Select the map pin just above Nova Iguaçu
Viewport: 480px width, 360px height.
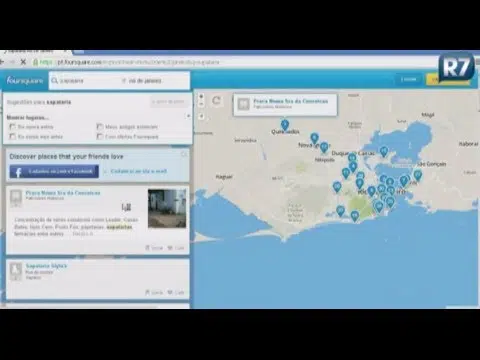coord(314,138)
